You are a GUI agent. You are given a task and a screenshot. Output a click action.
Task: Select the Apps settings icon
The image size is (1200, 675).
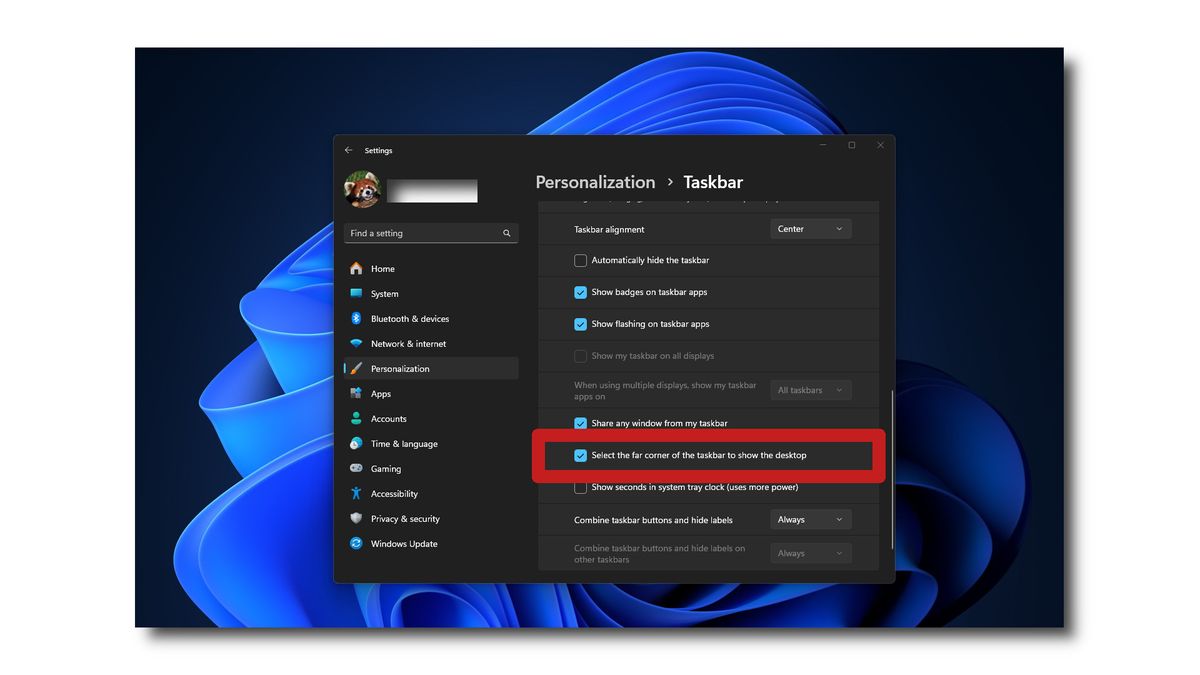pyautogui.click(x=381, y=393)
